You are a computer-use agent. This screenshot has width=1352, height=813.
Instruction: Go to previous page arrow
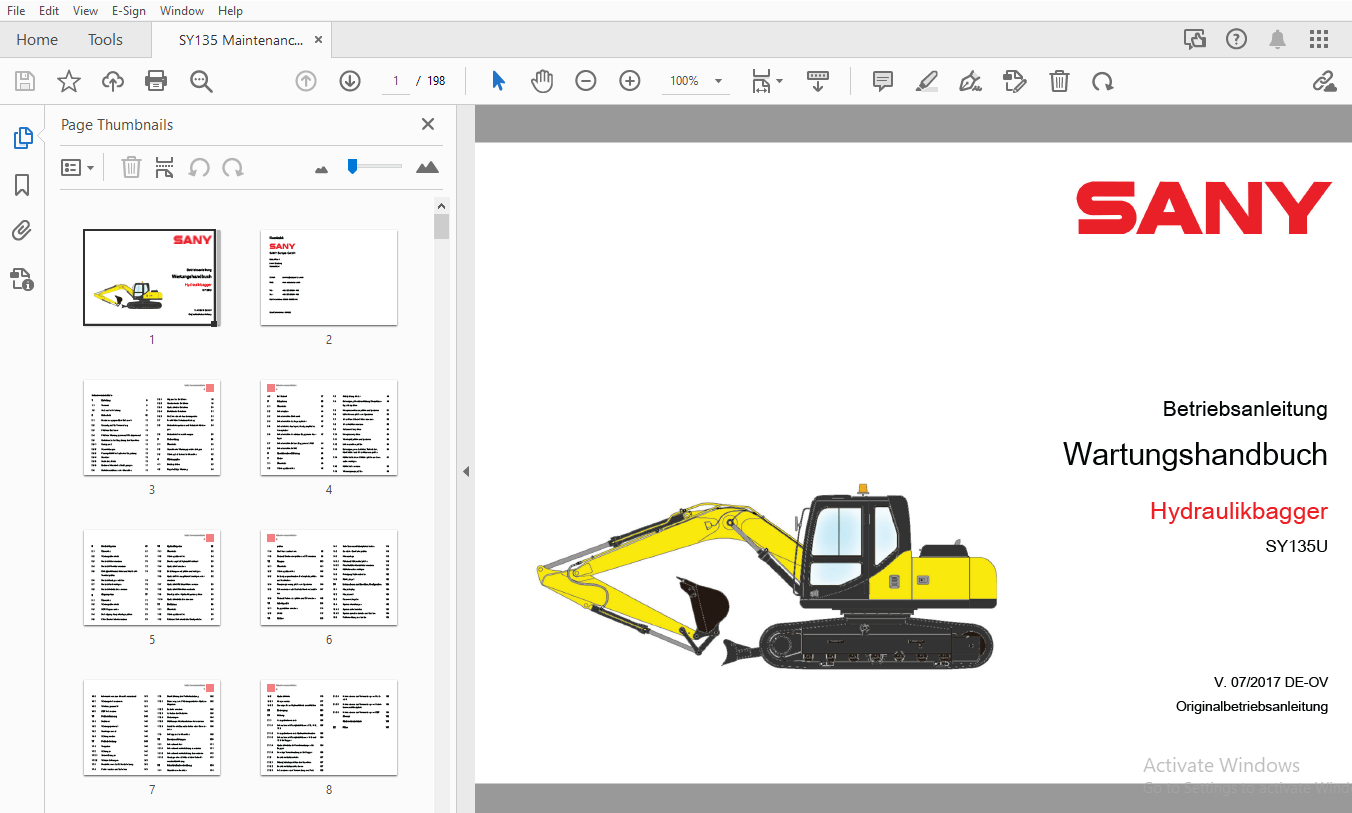coord(306,81)
